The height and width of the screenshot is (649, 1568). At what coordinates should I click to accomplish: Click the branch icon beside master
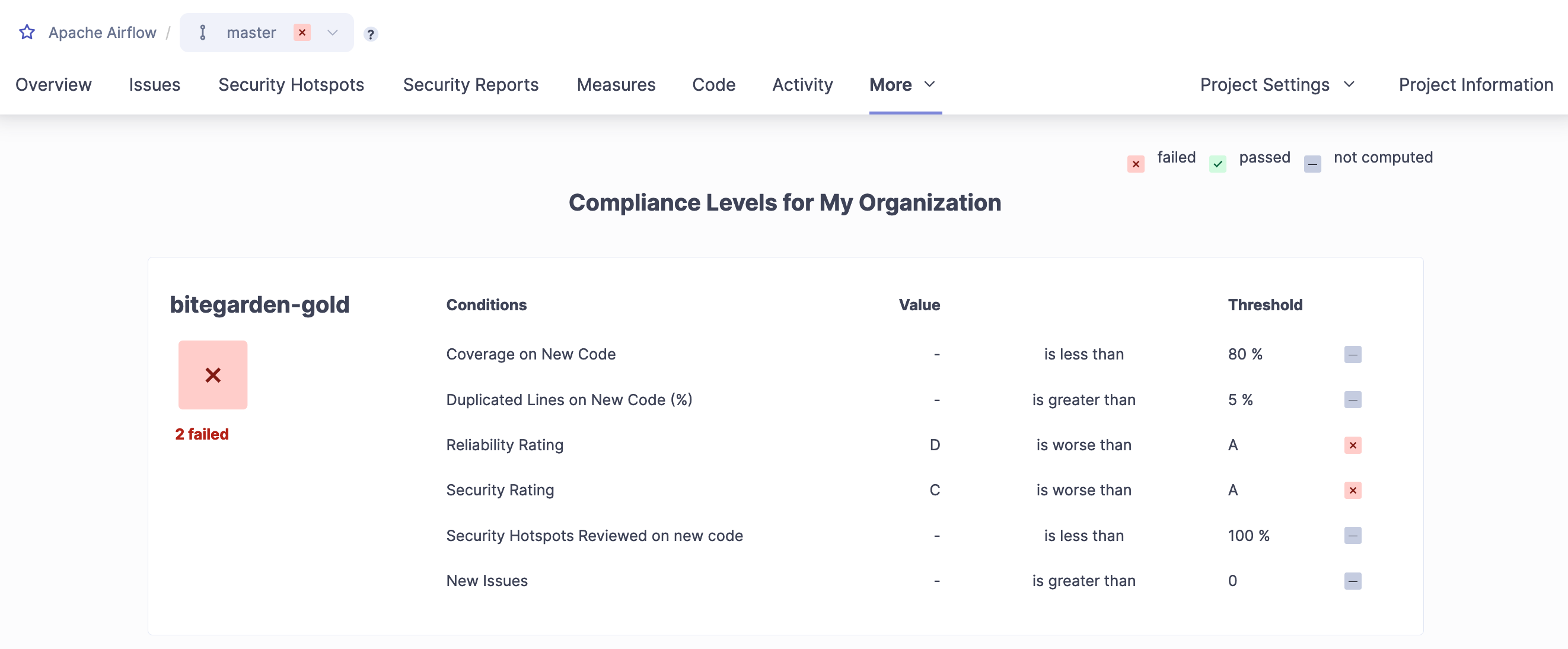click(x=202, y=33)
